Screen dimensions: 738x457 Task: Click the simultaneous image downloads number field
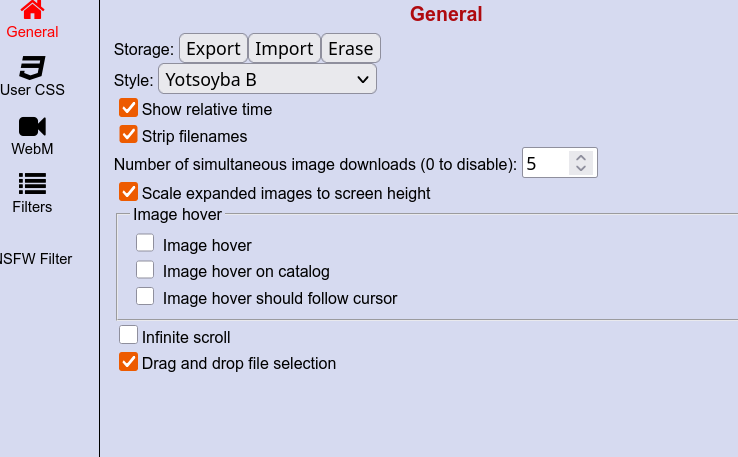click(545, 163)
